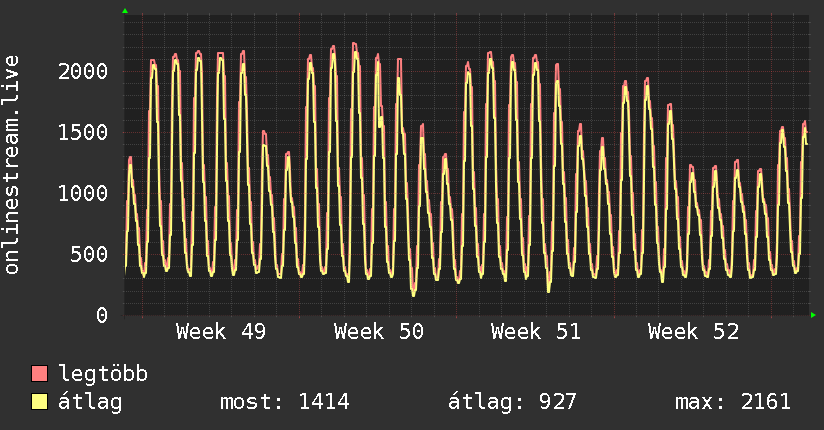
Task: Click the 1000 y-axis tick label
Action: [83, 193]
